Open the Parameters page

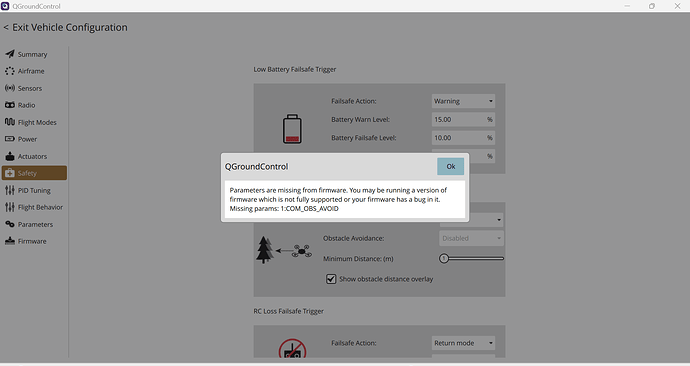[34, 224]
